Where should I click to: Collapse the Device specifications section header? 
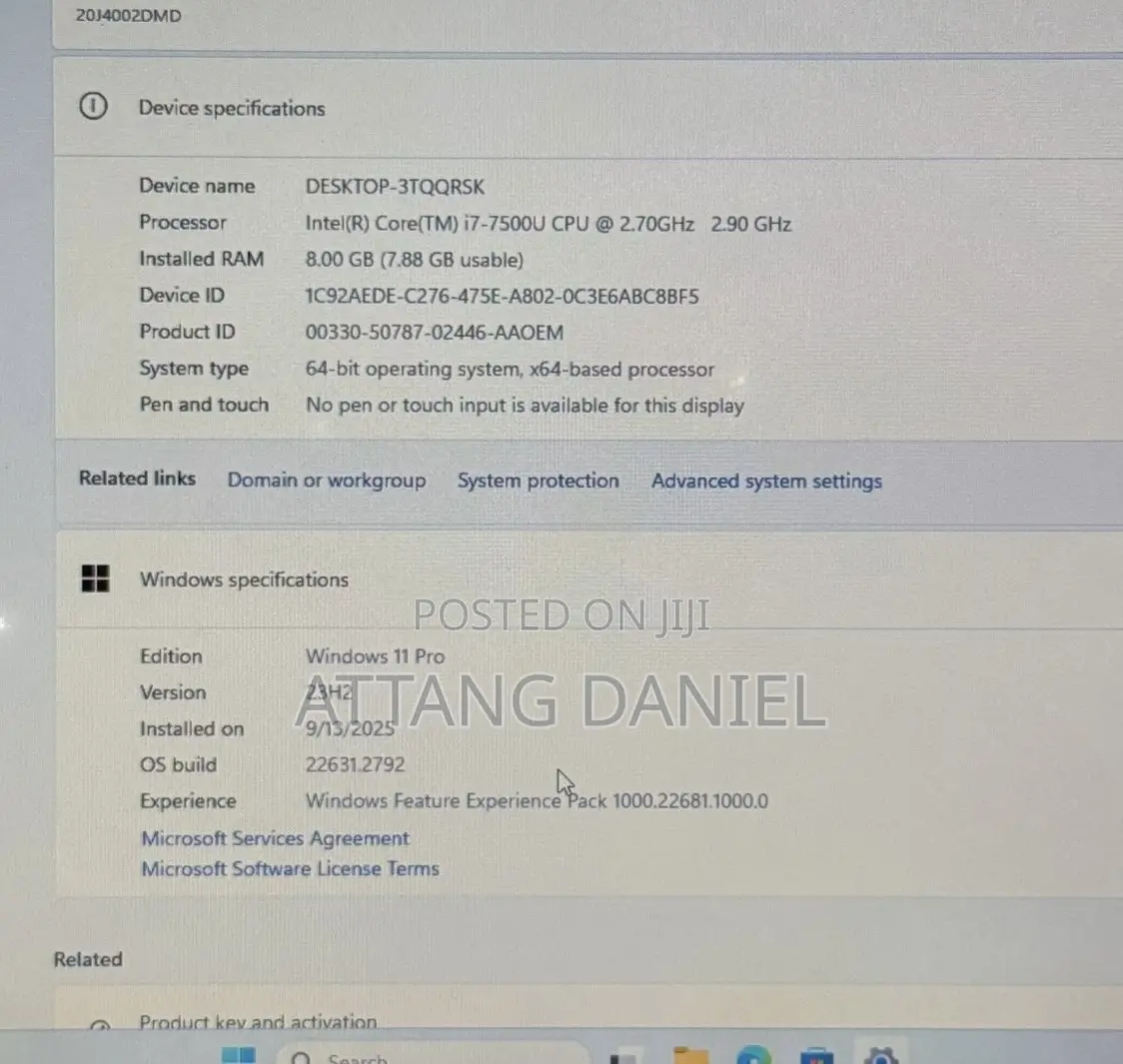click(x=588, y=108)
